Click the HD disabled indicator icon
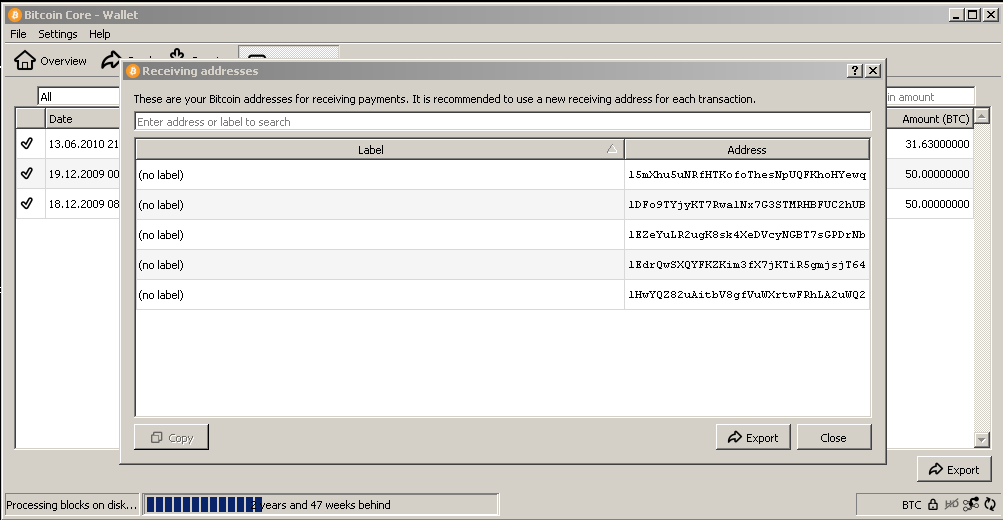This screenshot has width=1003, height=520. click(952, 505)
